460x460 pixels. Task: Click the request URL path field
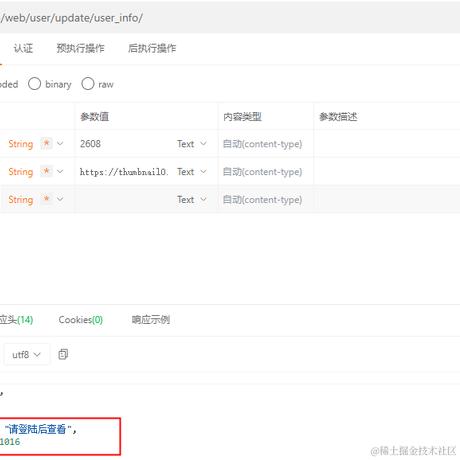[x=230, y=18]
